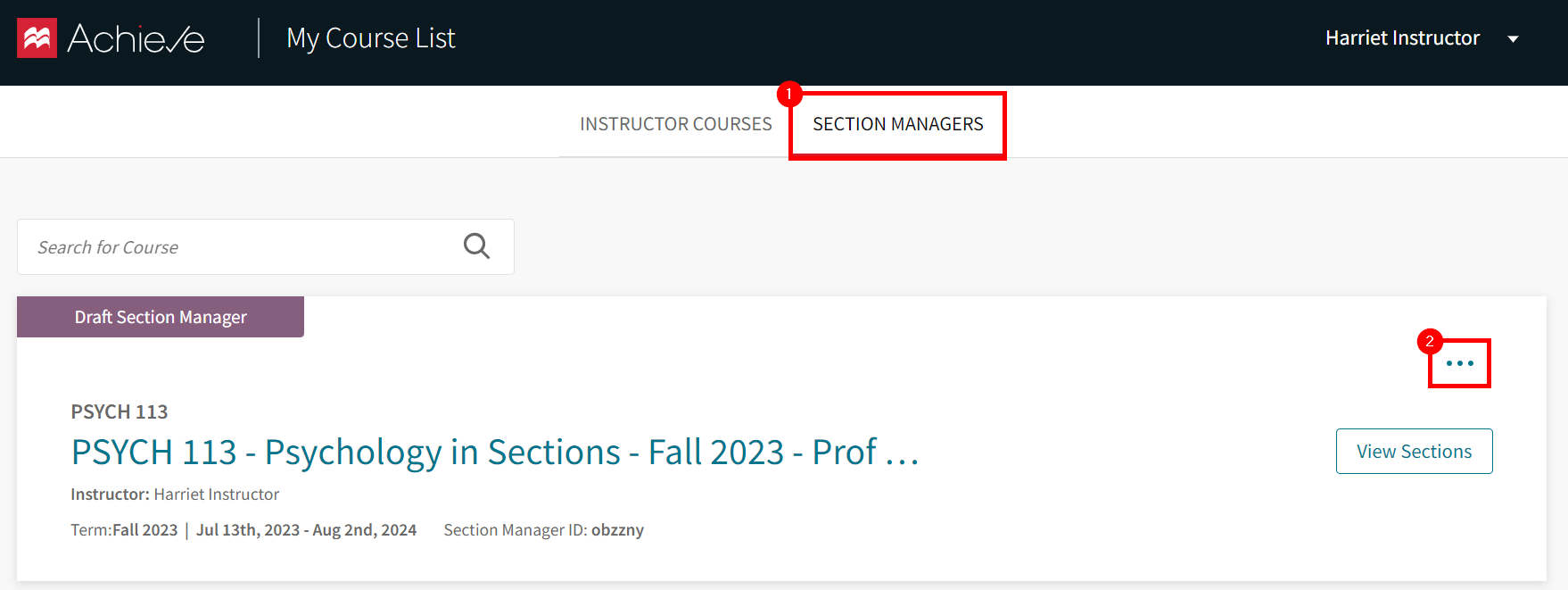Screen dimensions: 1568x590
Task: Click the book-shaped Achieve brand mark
Action: [35, 37]
